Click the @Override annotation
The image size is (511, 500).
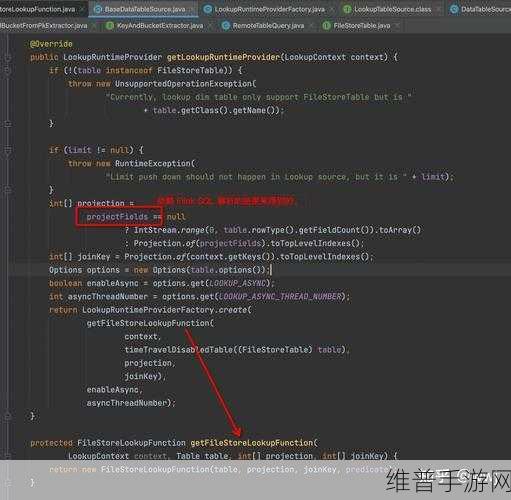click(51, 44)
